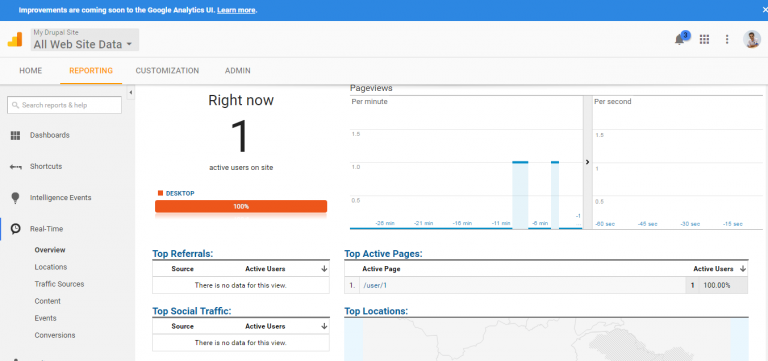This screenshot has width=768, height=361.
Task: Open the Top Referrals heading link
Action: tap(183, 254)
